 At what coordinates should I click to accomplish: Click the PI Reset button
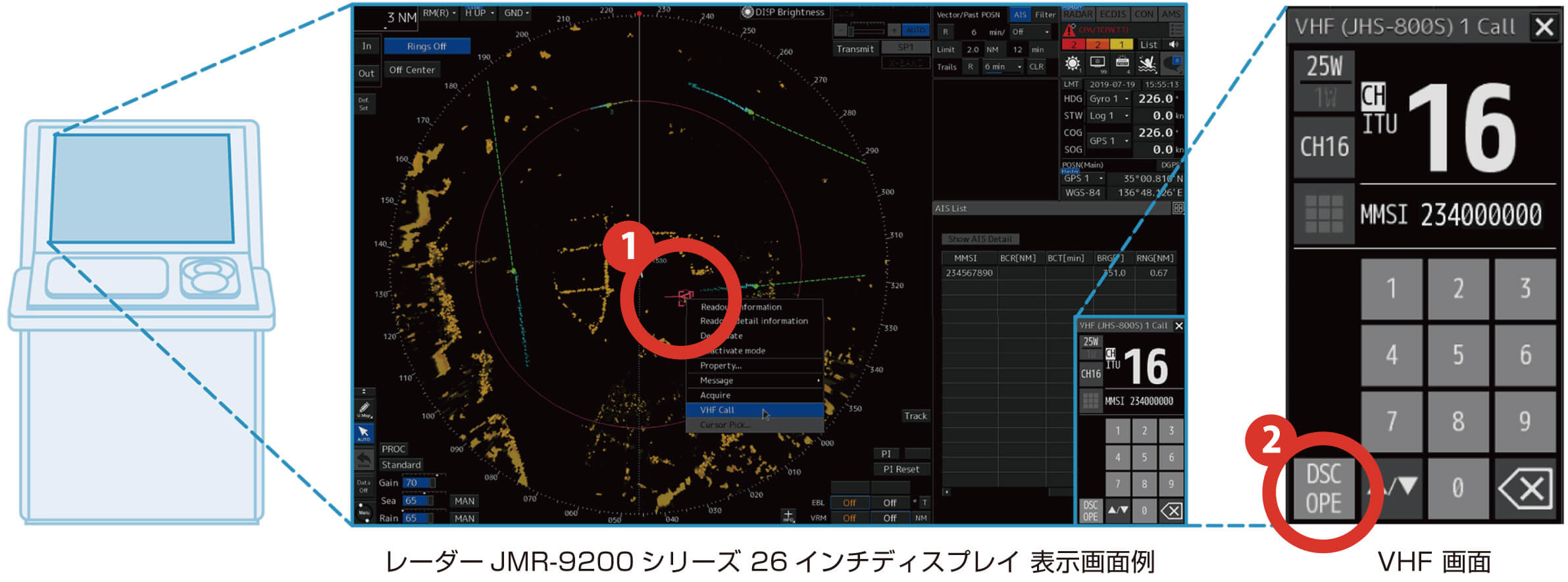901,469
